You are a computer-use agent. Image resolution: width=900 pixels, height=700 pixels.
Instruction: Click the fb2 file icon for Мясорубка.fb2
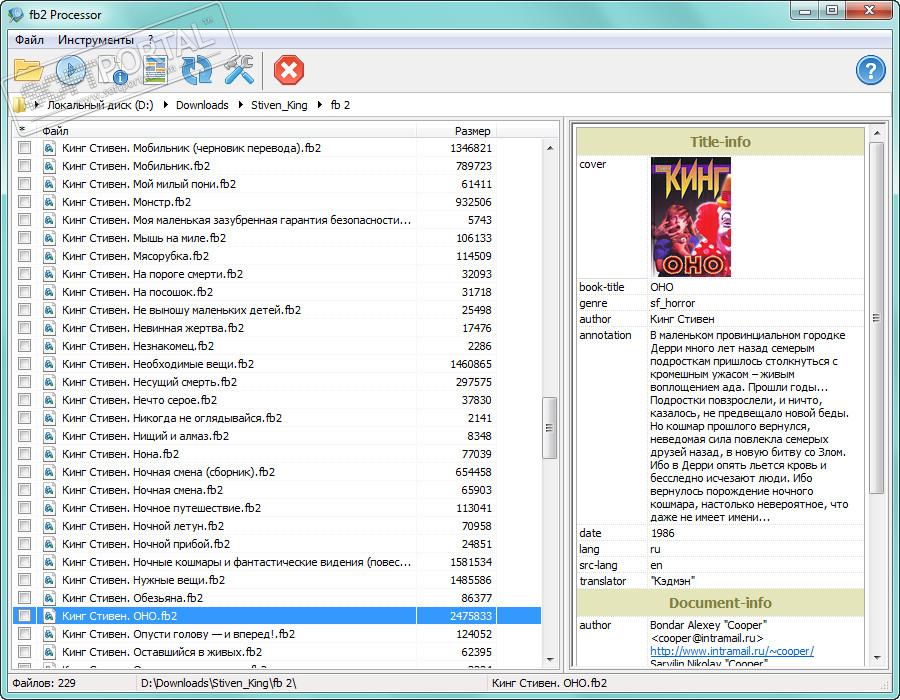point(49,256)
